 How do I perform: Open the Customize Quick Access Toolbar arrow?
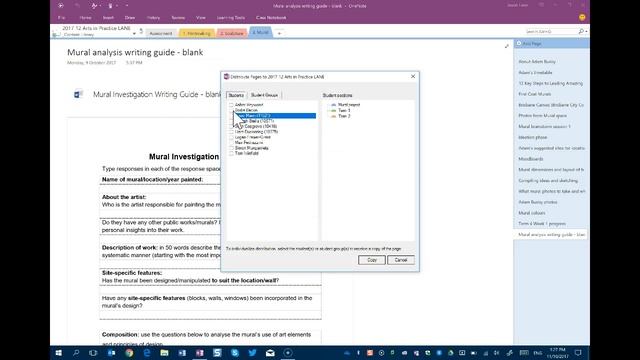(127, 6)
